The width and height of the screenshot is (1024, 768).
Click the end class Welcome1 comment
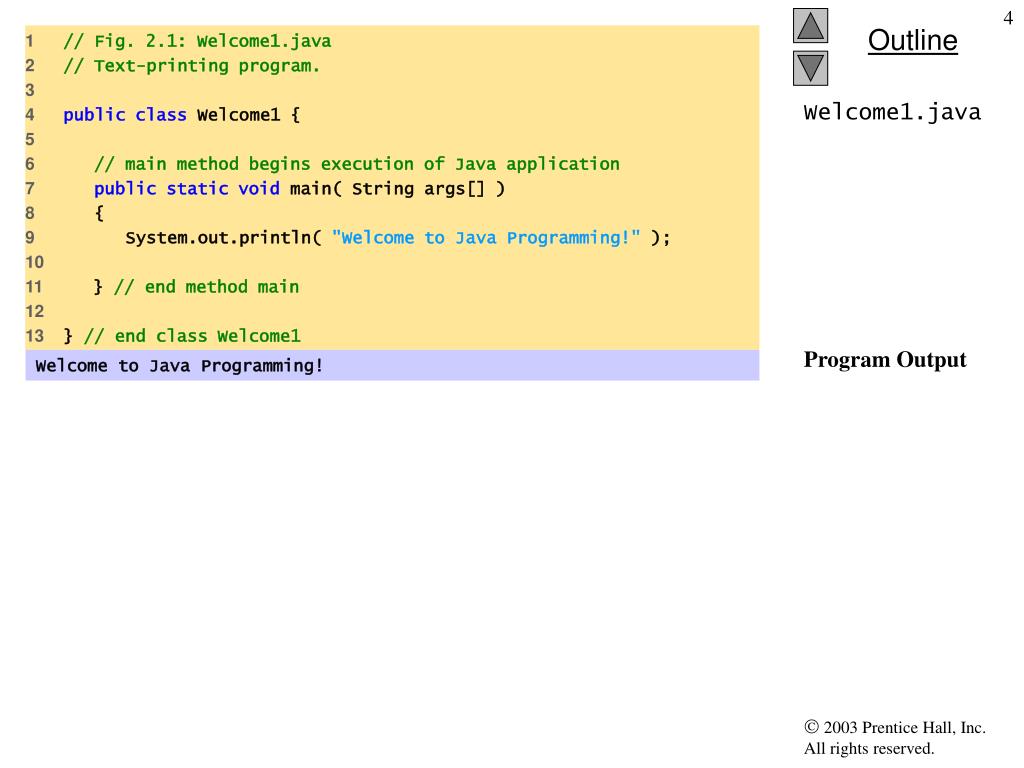(x=192, y=336)
